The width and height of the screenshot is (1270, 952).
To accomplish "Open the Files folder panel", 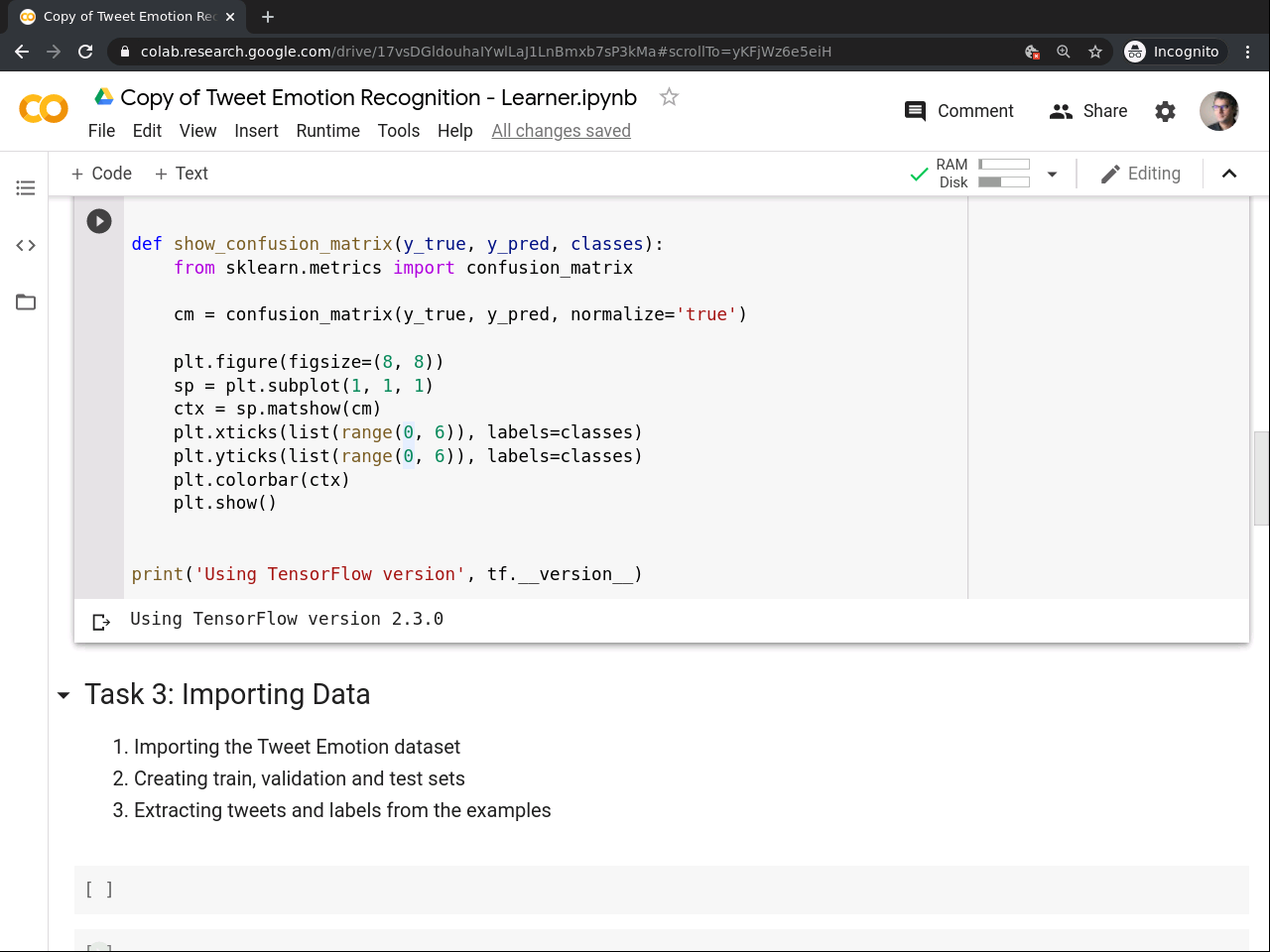I will [26, 302].
